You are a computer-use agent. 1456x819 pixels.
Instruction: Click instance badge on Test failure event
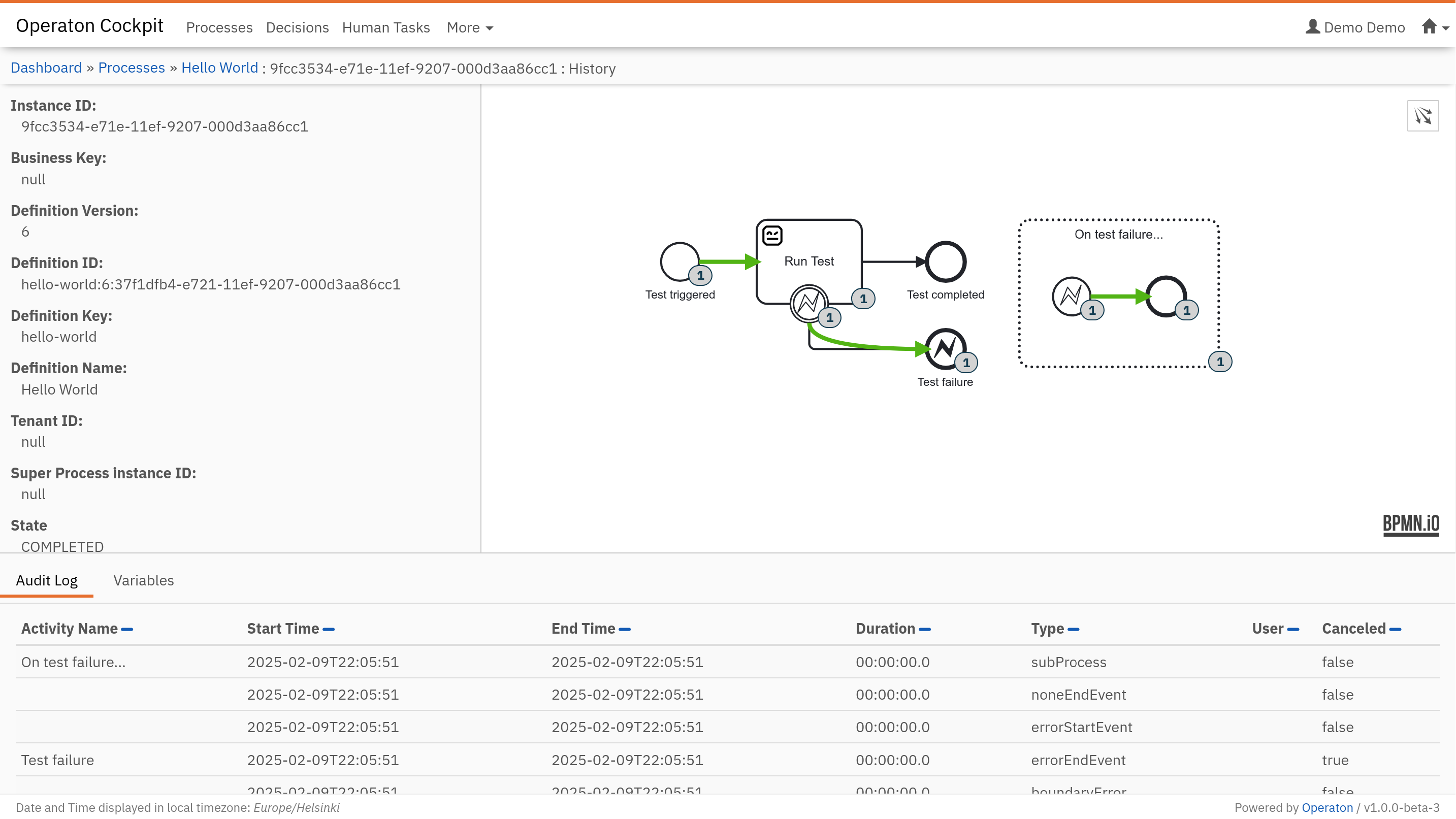(966, 363)
